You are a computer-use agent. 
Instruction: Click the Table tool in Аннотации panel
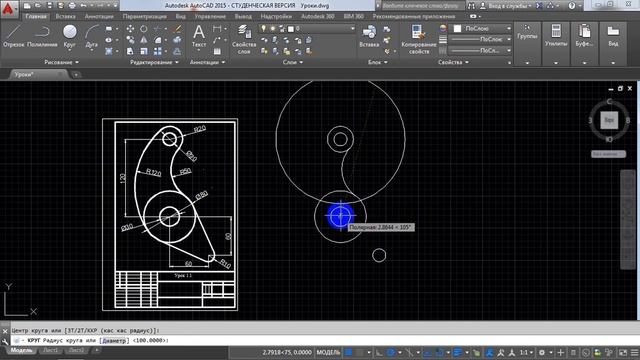[217, 51]
